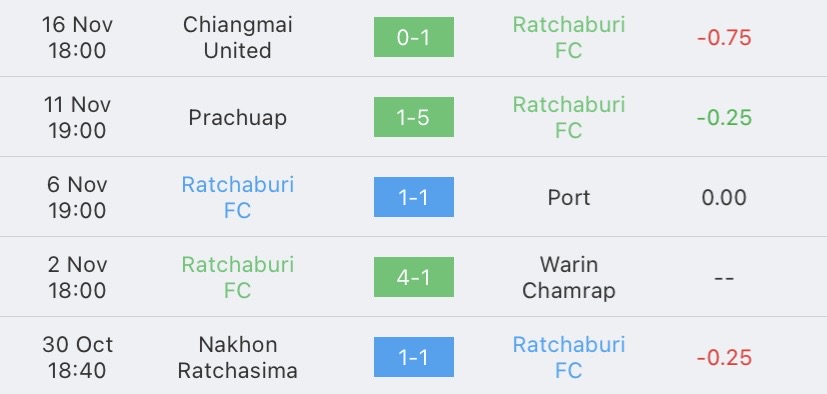The width and height of the screenshot is (827, 394).
Task: Select the green -0.25 handicap value
Action: [x=724, y=117]
